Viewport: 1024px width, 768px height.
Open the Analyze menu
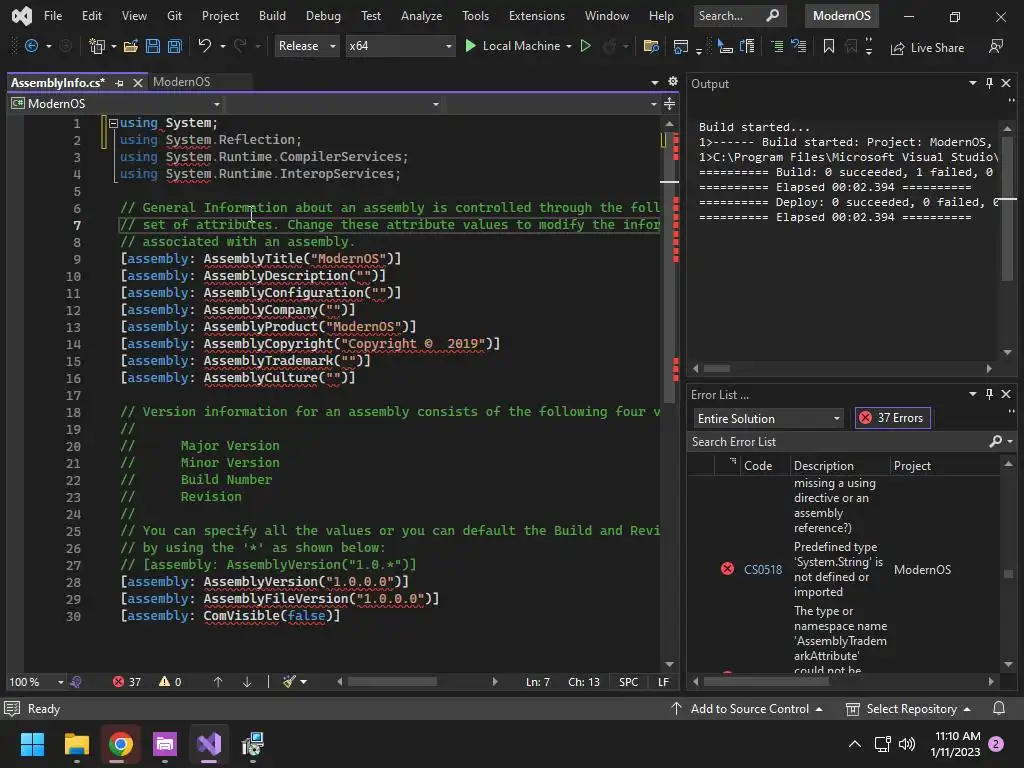pos(421,16)
